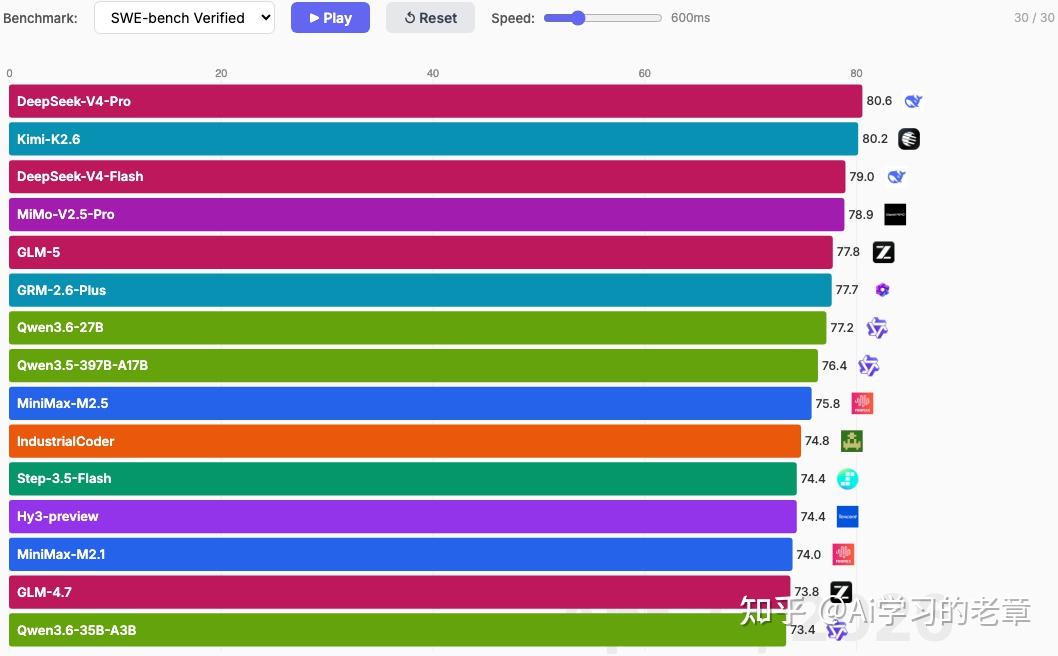Click the 80.2 score value
Image resolution: width=1058 pixels, height=656 pixels.
875,138
